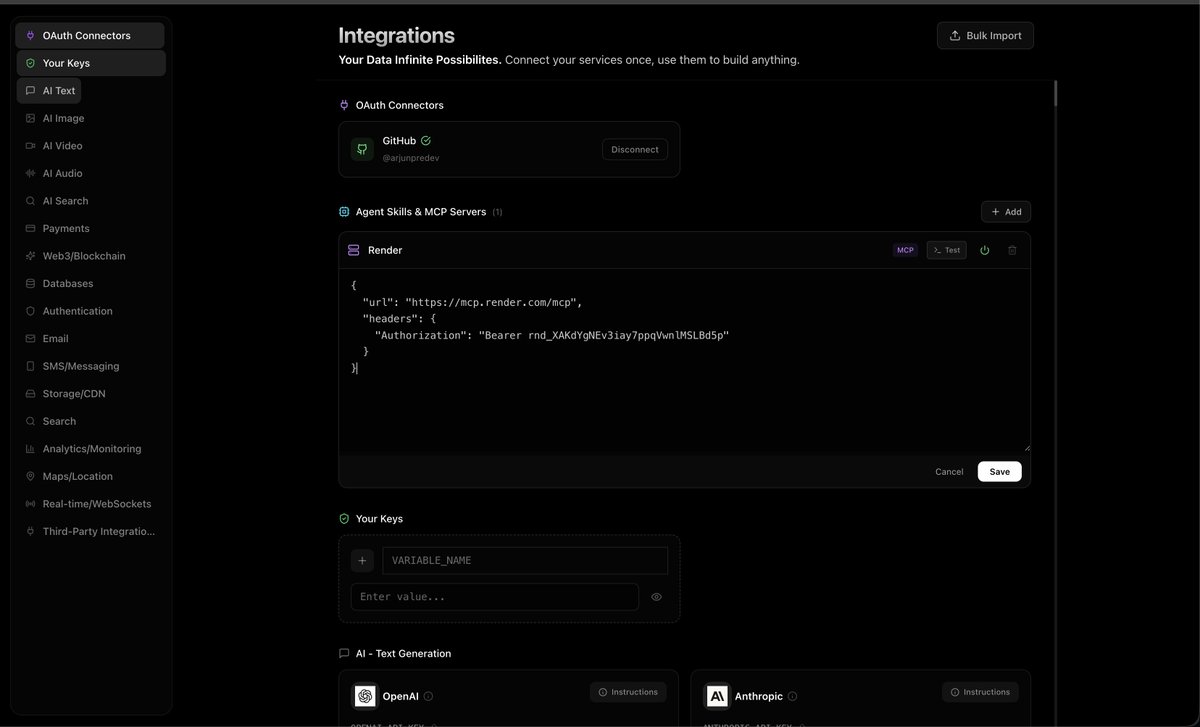The height and width of the screenshot is (727, 1200).
Task: Click the GitHub logo icon
Action: (x=362, y=149)
